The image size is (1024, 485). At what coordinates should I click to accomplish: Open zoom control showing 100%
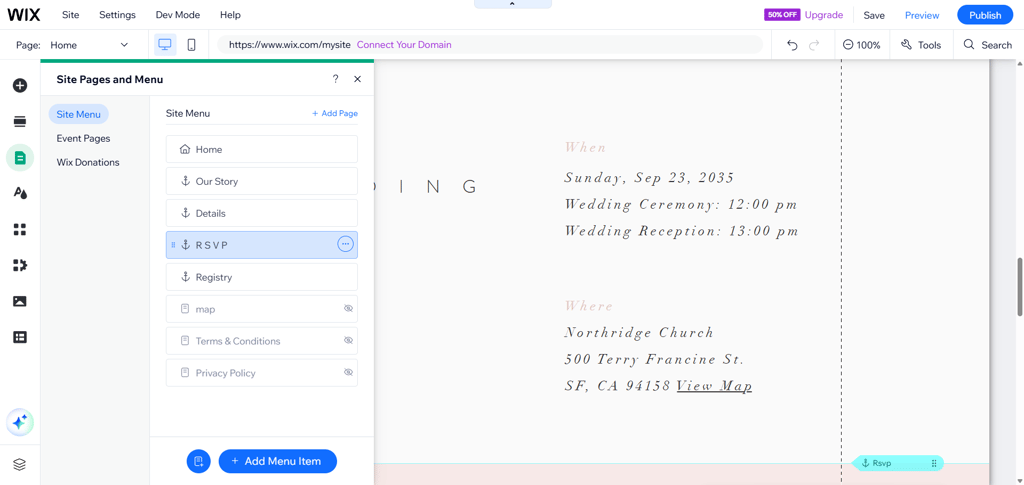coord(861,45)
